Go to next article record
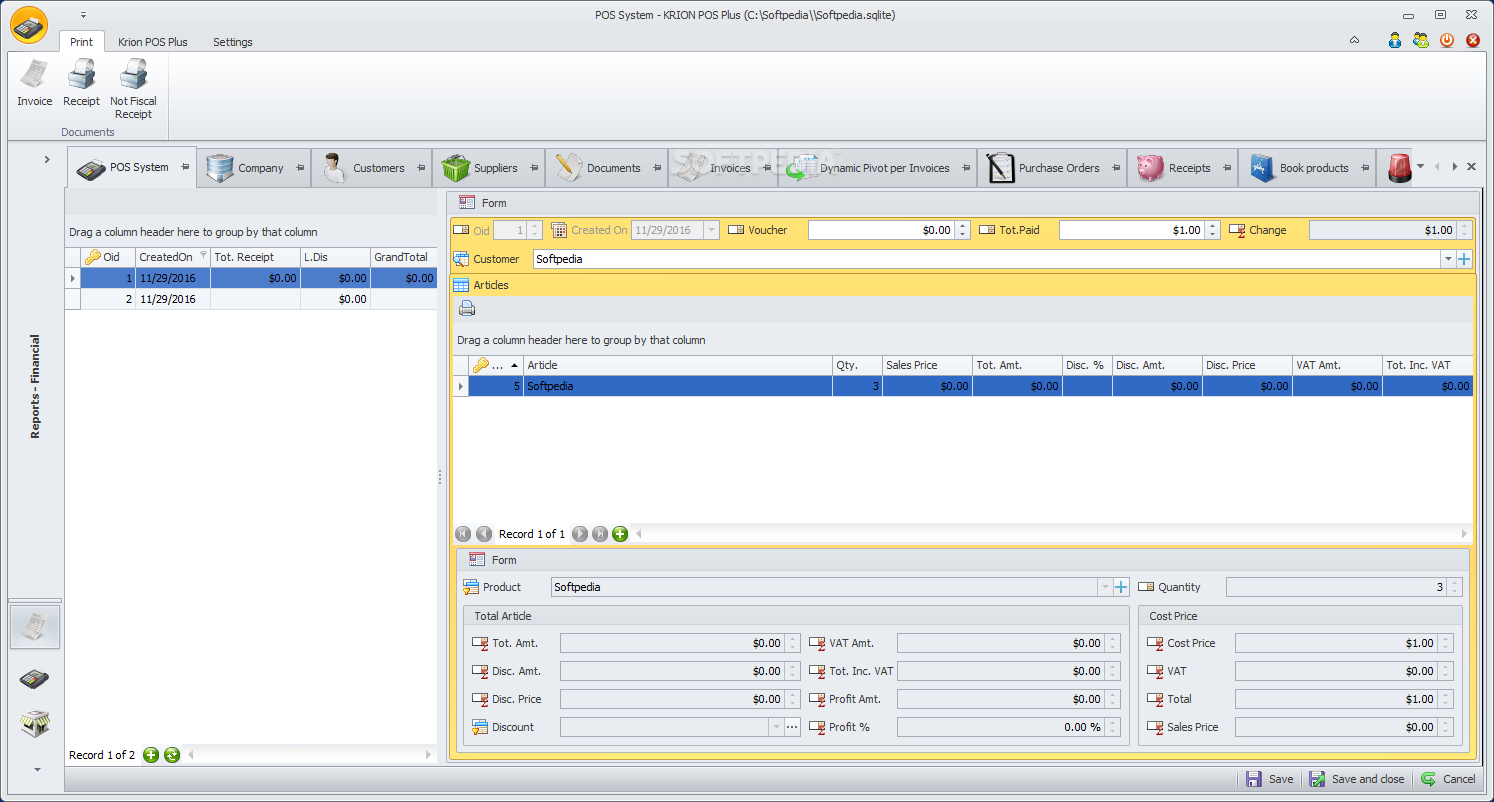The height and width of the screenshot is (802, 1494). click(x=579, y=534)
